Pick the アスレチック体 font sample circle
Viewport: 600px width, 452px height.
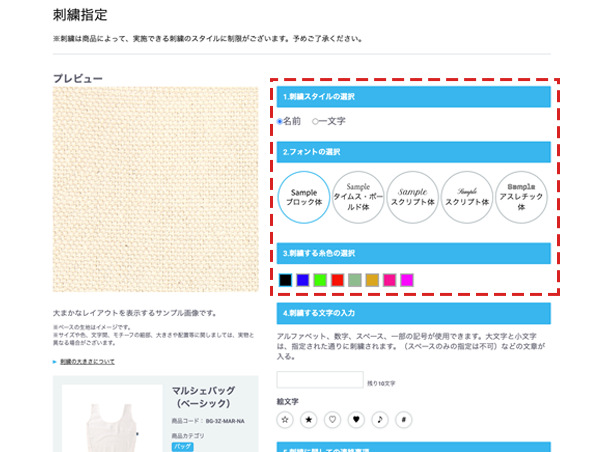tap(521, 196)
